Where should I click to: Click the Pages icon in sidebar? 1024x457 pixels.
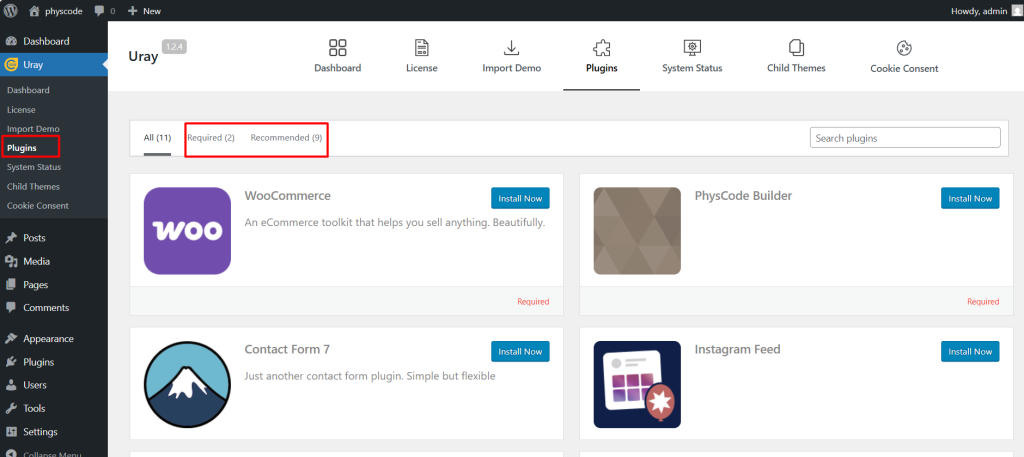coord(11,285)
